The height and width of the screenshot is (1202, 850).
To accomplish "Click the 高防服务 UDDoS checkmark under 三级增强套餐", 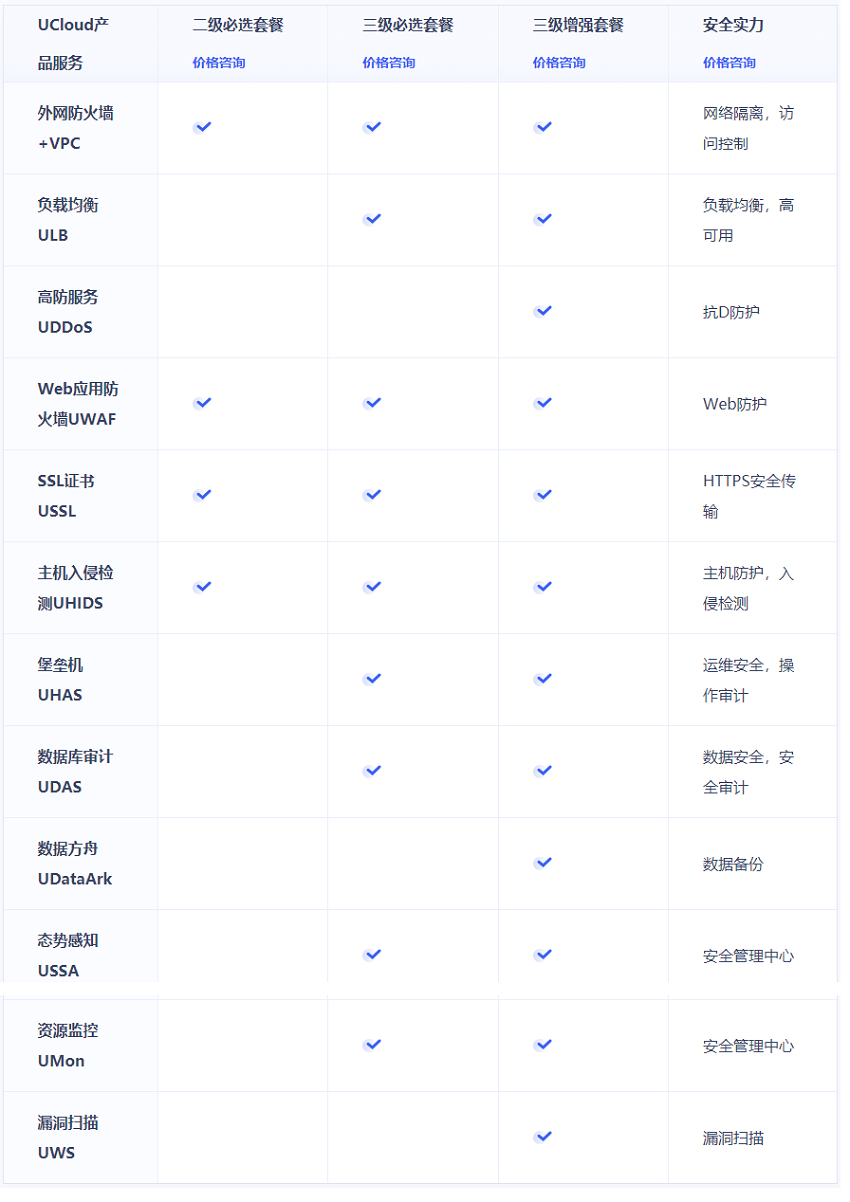I will (x=543, y=311).
